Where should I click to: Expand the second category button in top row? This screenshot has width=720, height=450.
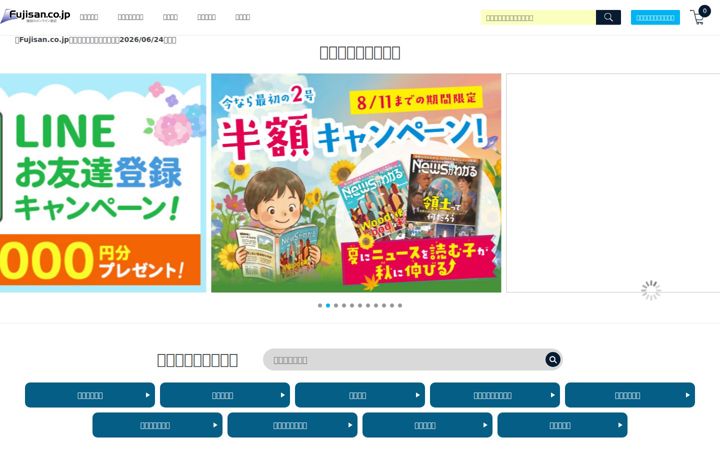click(225, 395)
